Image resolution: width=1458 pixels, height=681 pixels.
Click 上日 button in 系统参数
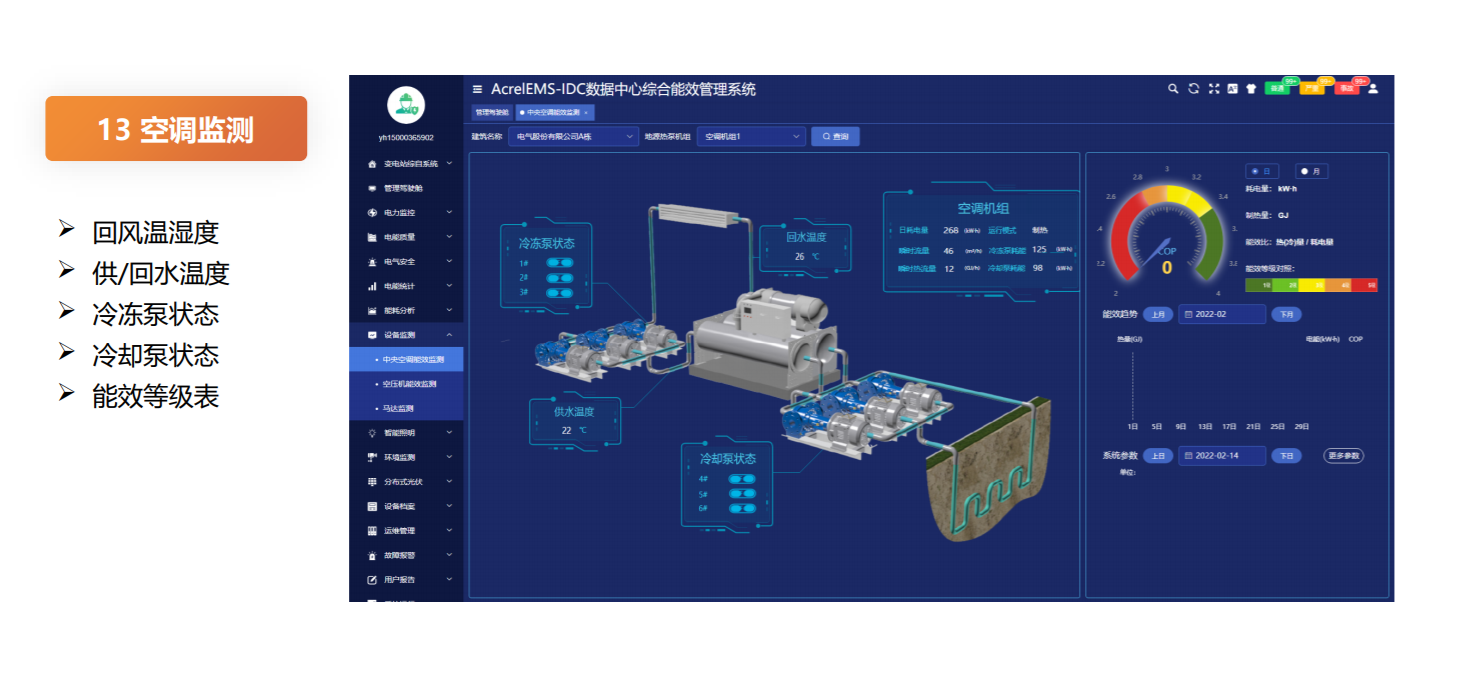(x=1158, y=455)
